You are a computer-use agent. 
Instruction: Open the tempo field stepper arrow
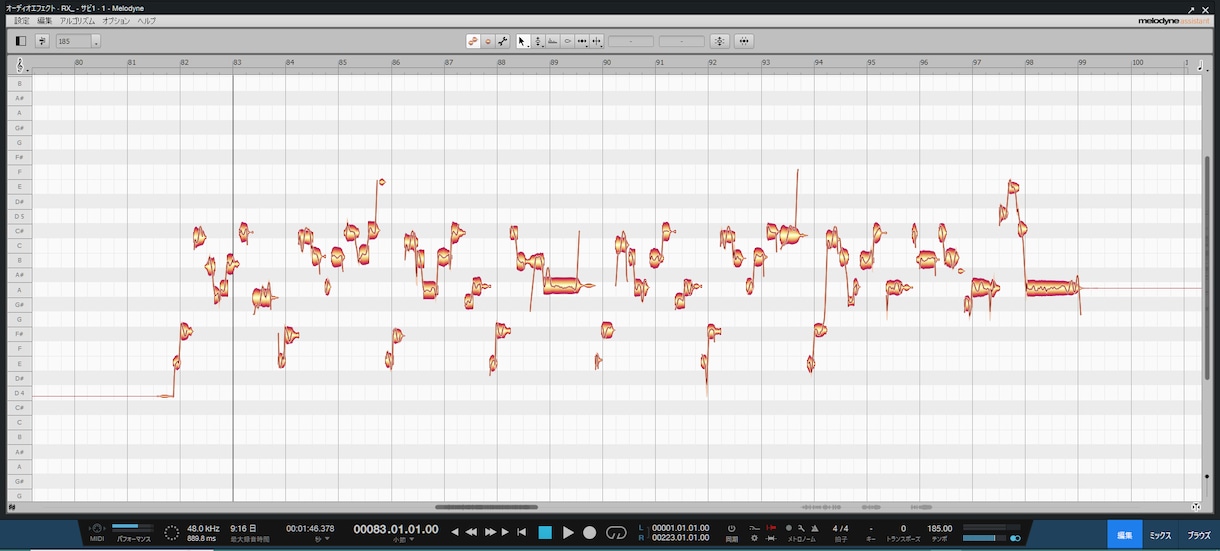pos(96,41)
